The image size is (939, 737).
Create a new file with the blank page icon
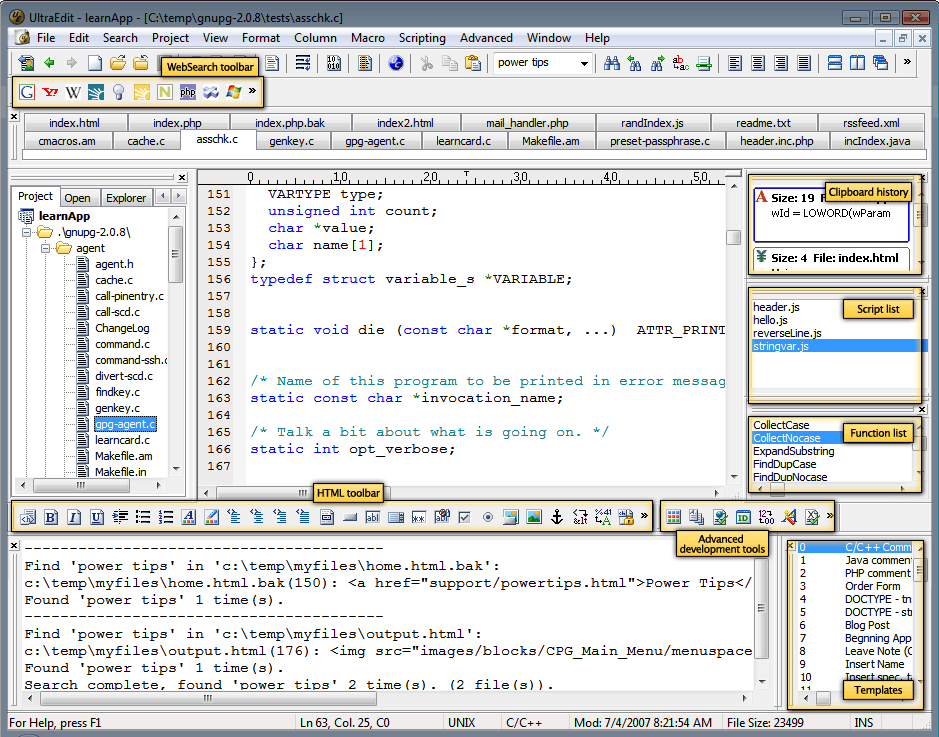pos(95,62)
